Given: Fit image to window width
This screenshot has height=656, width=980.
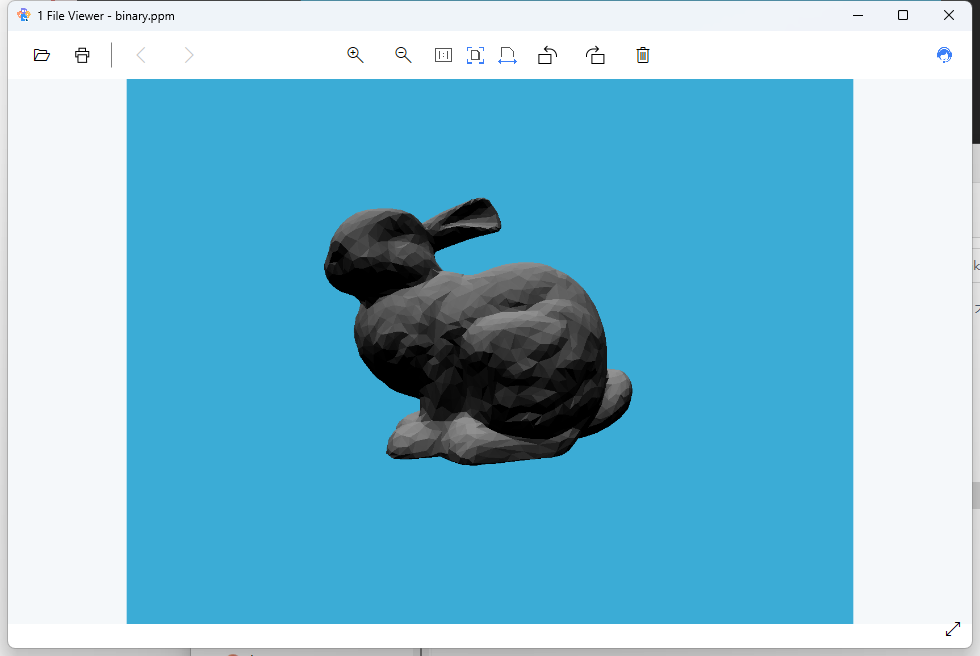Looking at the screenshot, I should 508,55.
